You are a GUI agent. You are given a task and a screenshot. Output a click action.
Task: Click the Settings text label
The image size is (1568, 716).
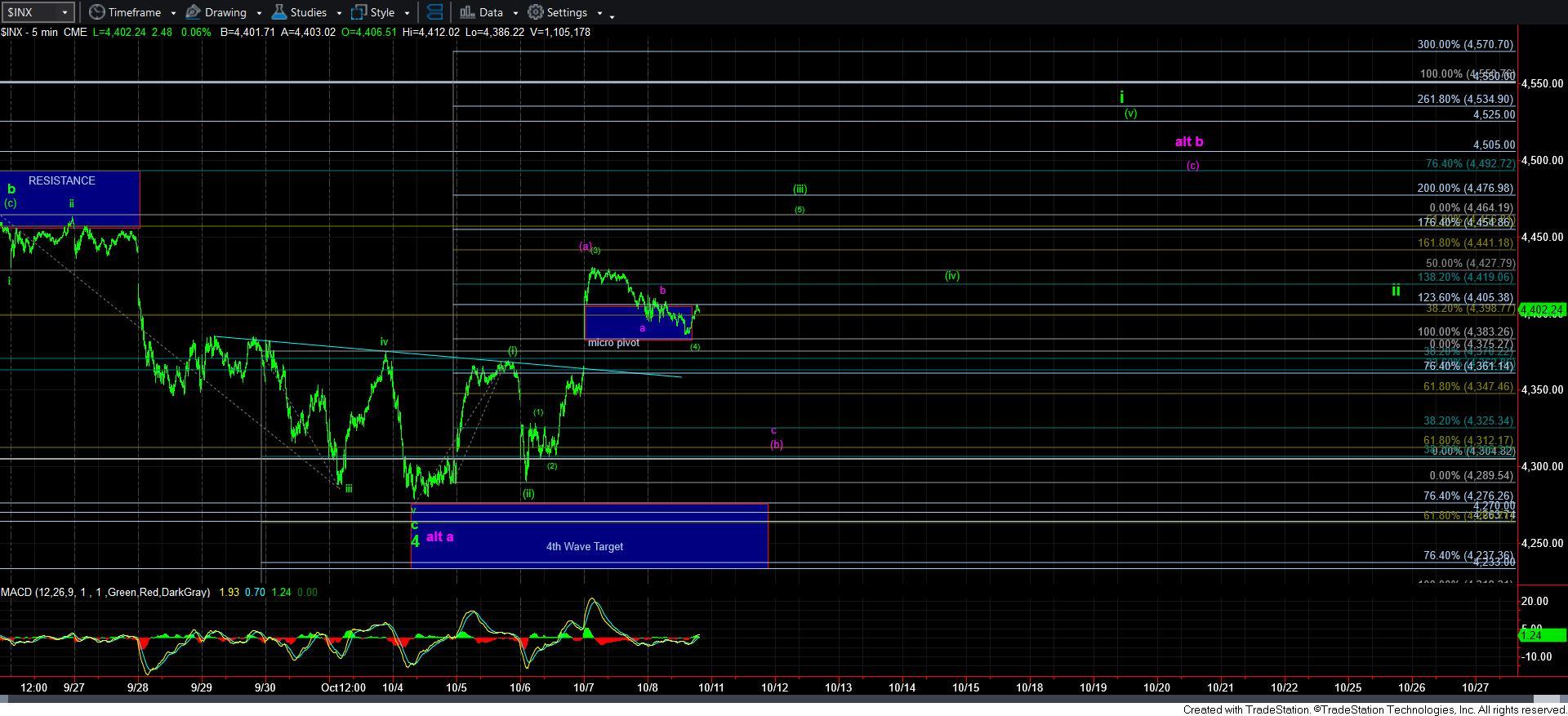click(567, 12)
